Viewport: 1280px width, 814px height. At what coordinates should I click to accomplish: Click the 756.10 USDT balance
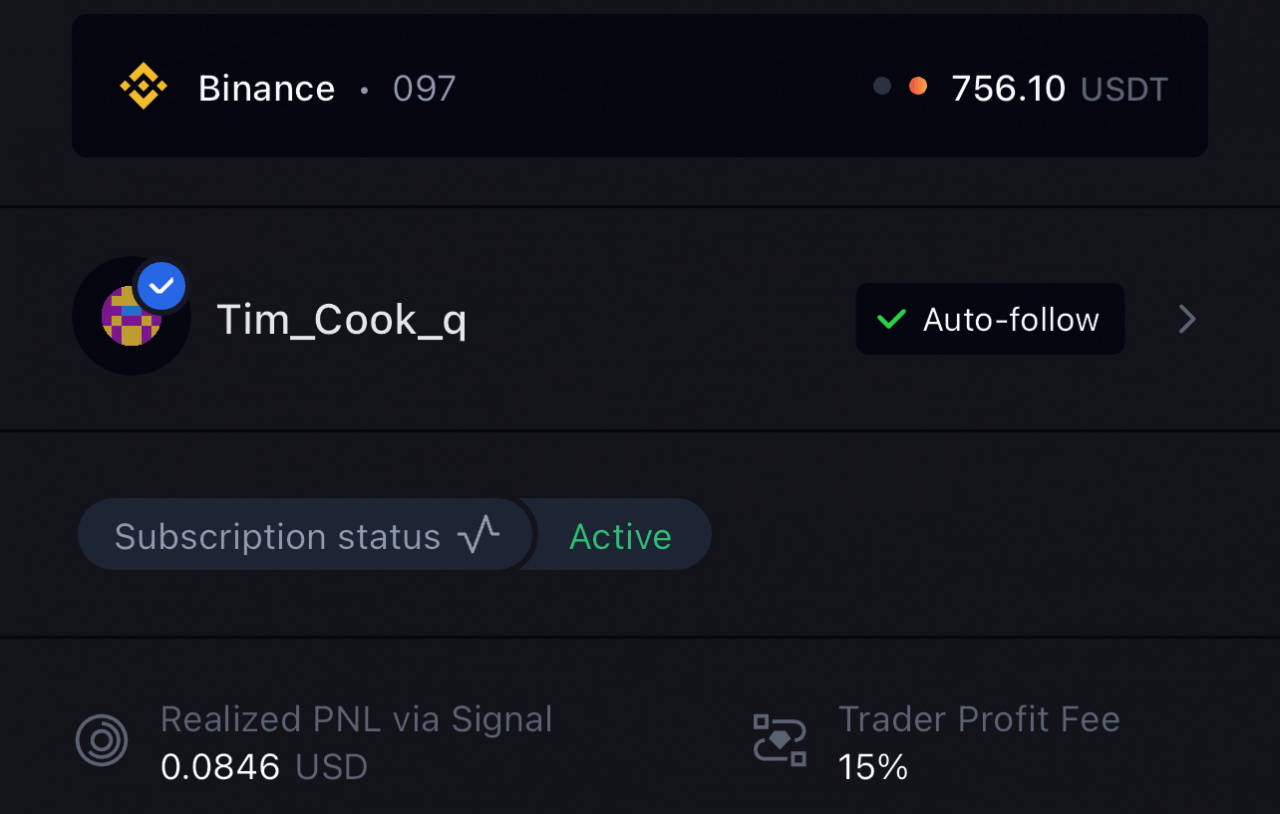pyautogui.click(x=1059, y=89)
